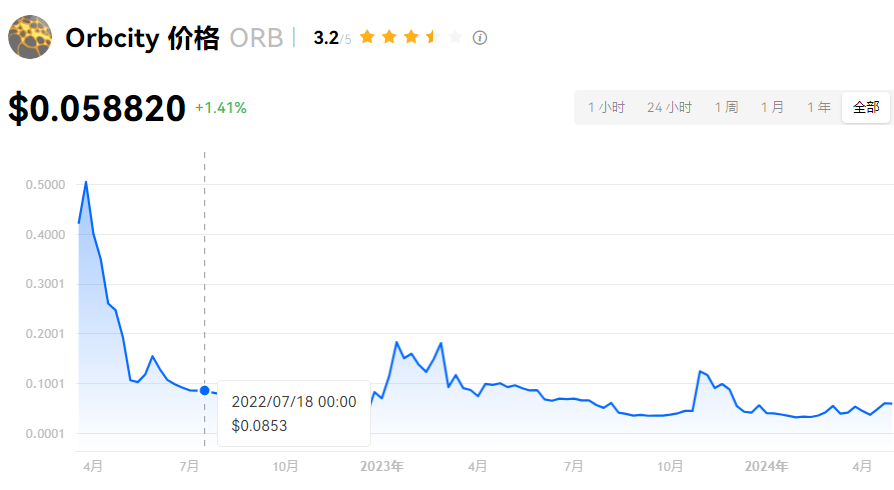Select the 1月 time range

[x=772, y=107]
